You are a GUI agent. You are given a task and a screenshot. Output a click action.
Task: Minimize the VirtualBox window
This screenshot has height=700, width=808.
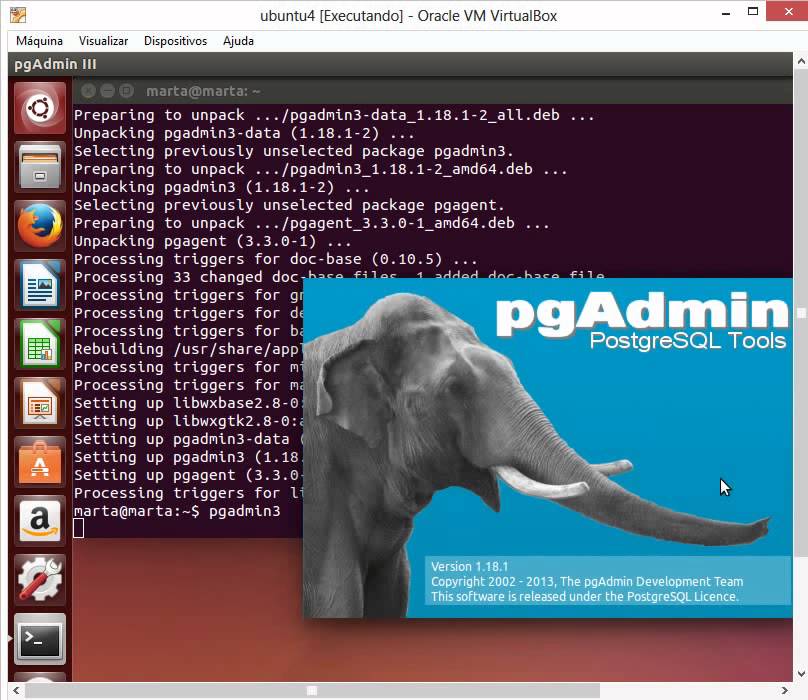click(726, 14)
